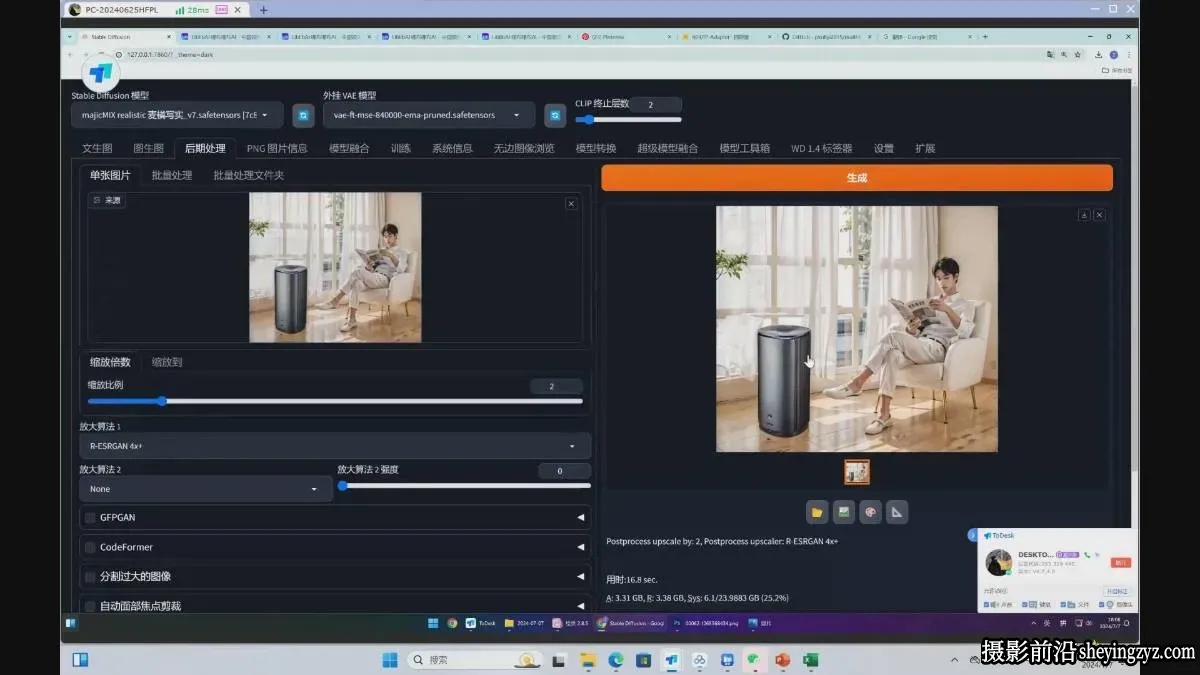1200x675 pixels.
Task: Switch to 批量处理 sub-tab
Action: 172,175
